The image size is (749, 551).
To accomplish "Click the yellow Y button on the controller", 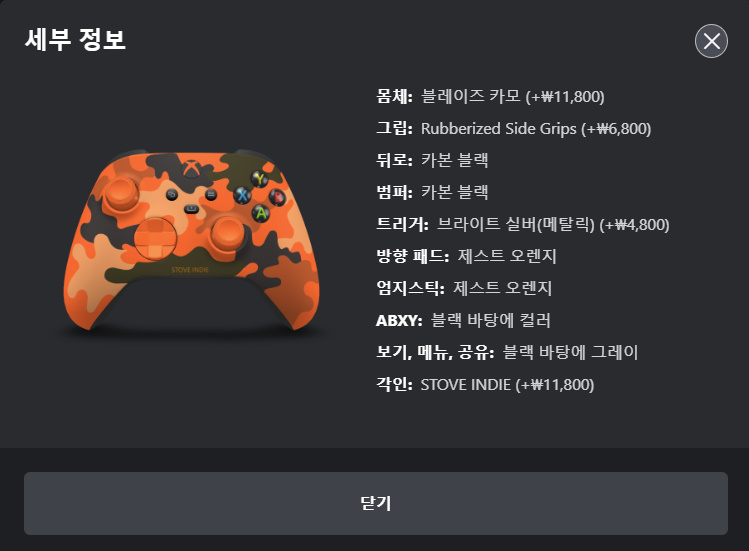I will point(260,179).
